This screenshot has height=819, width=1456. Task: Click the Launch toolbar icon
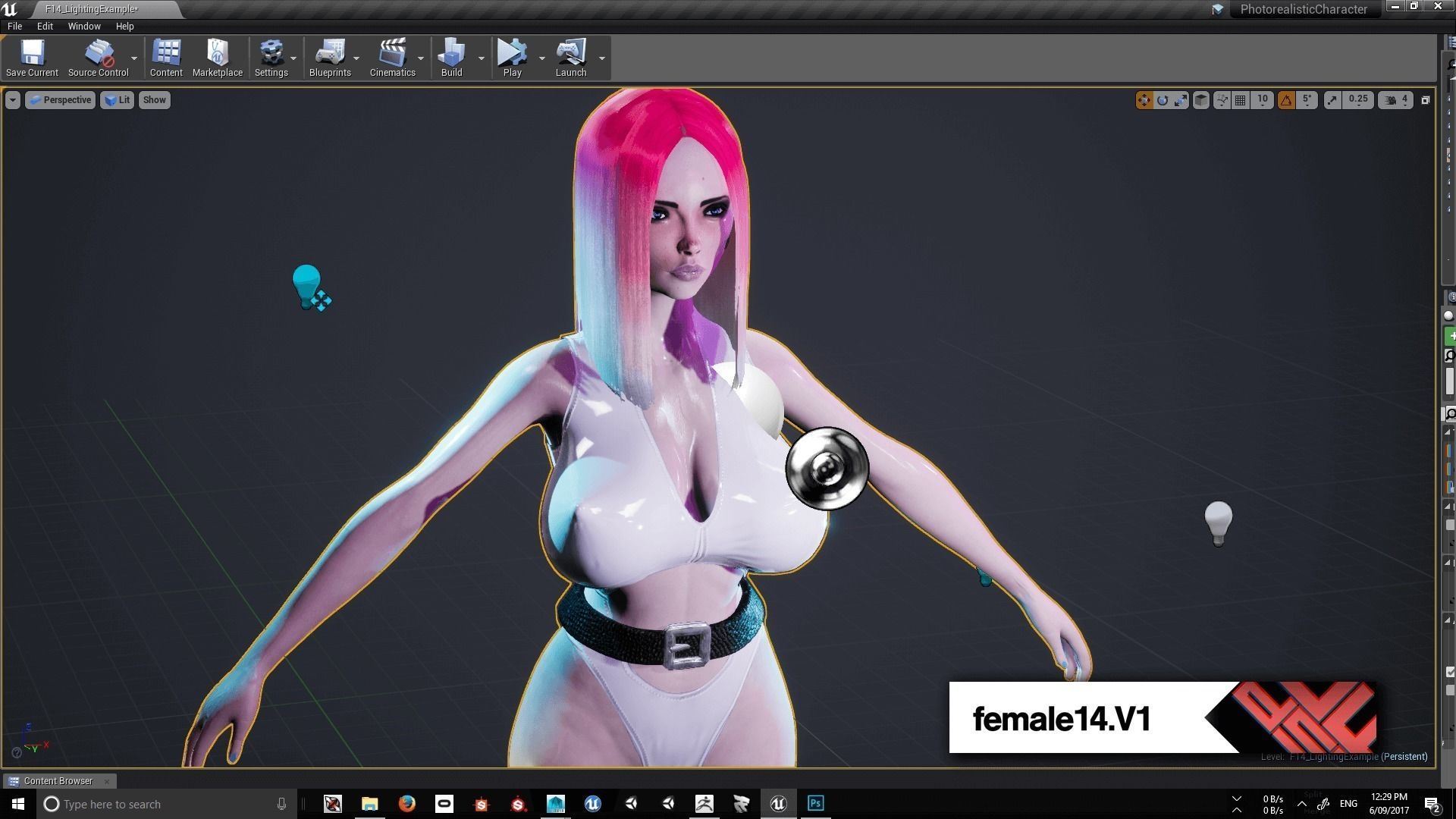pyautogui.click(x=571, y=58)
